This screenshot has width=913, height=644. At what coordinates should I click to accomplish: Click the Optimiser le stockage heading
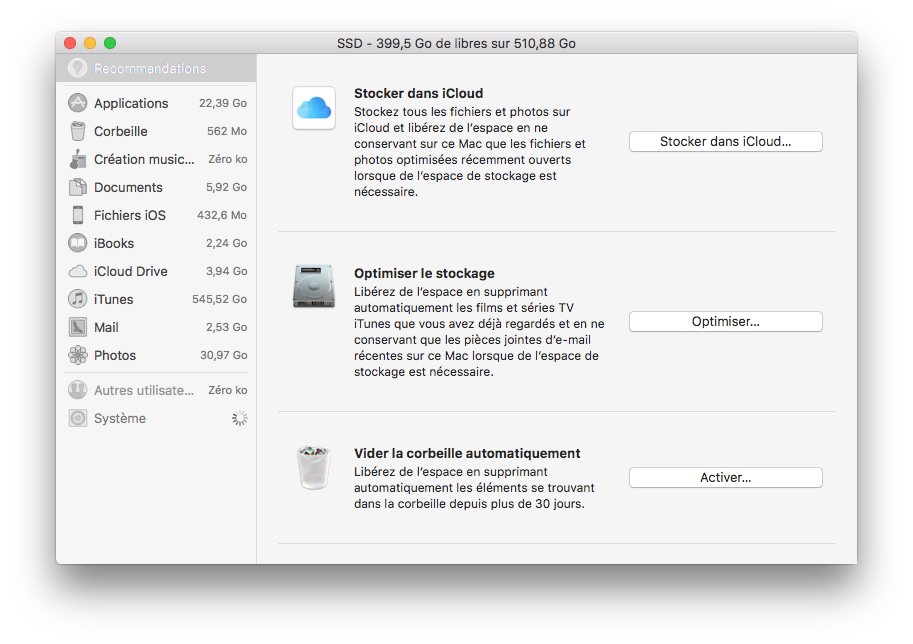pos(424,273)
